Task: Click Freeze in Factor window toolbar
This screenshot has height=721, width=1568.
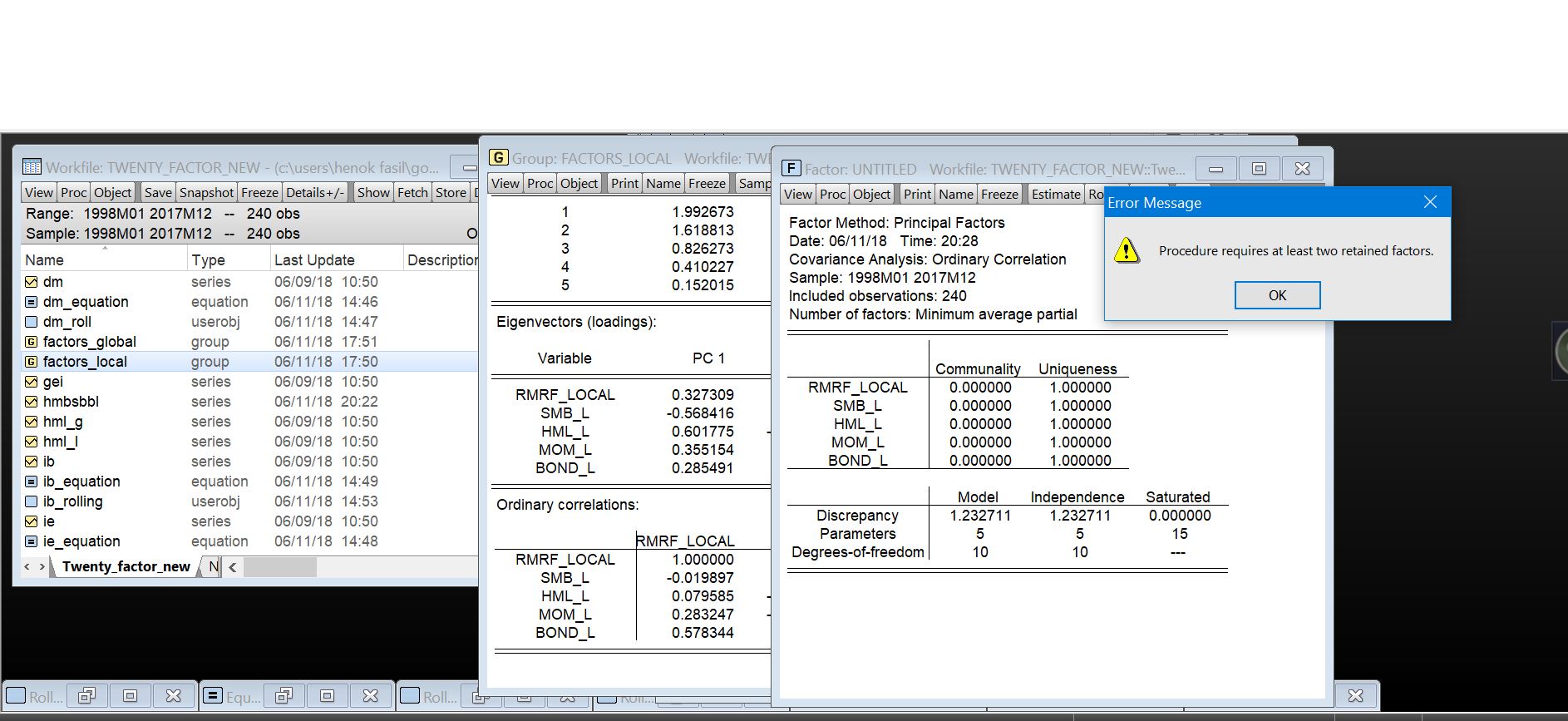Action: click(x=999, y=194)
